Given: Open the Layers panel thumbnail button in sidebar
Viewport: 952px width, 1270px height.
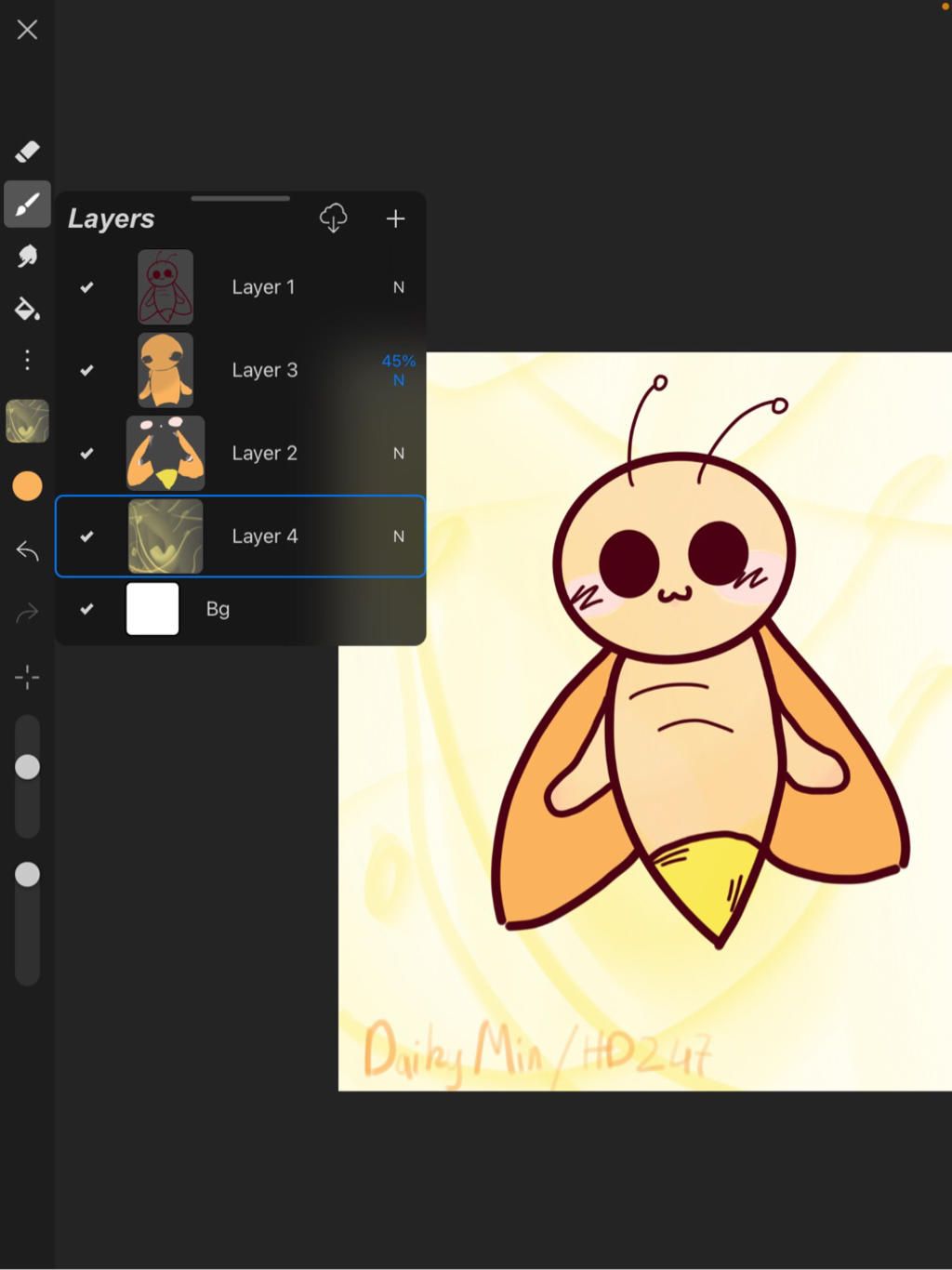Looking at the screenshot, I should pos(27,421).
